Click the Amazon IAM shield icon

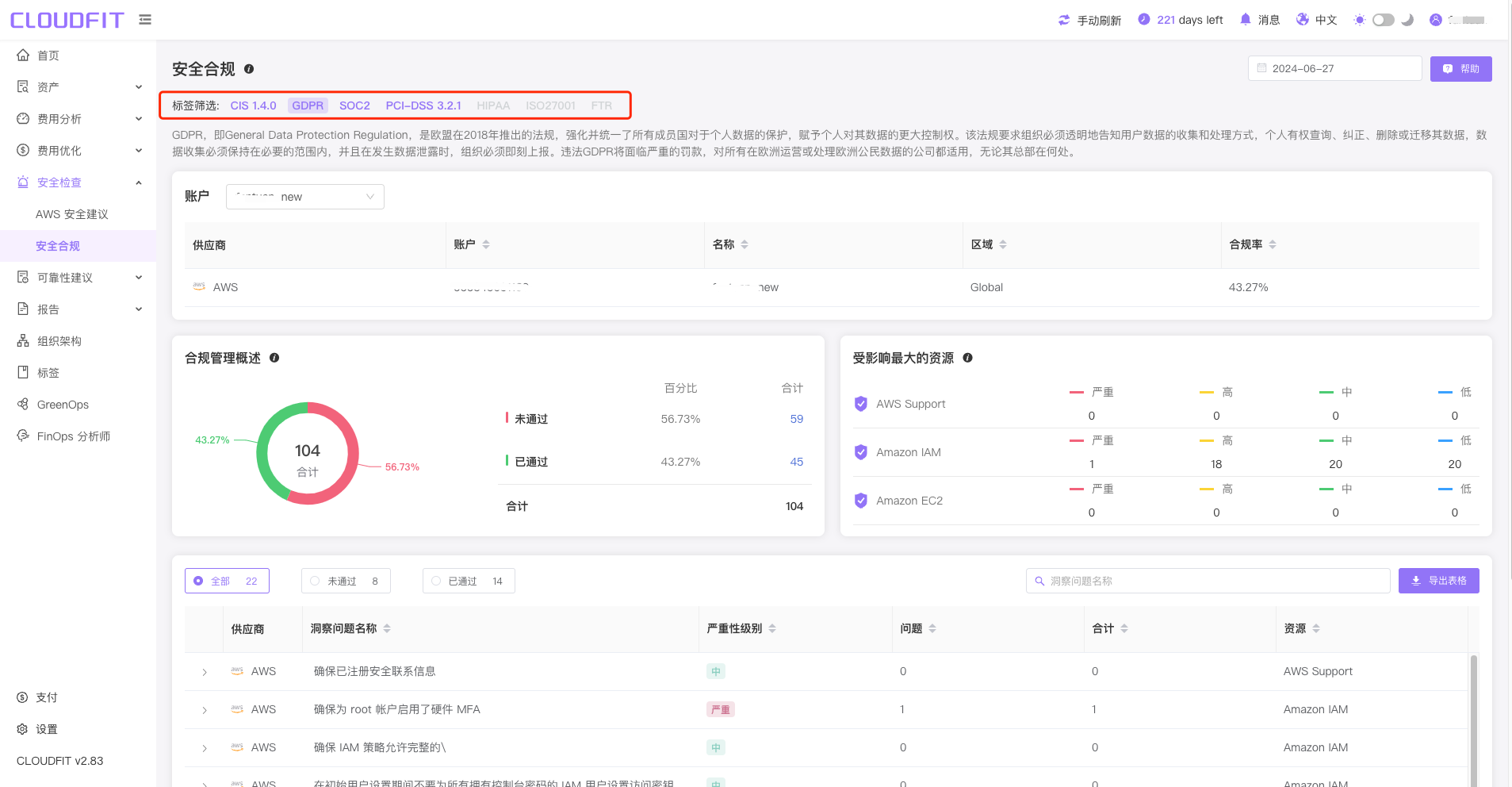coord(861,452)
